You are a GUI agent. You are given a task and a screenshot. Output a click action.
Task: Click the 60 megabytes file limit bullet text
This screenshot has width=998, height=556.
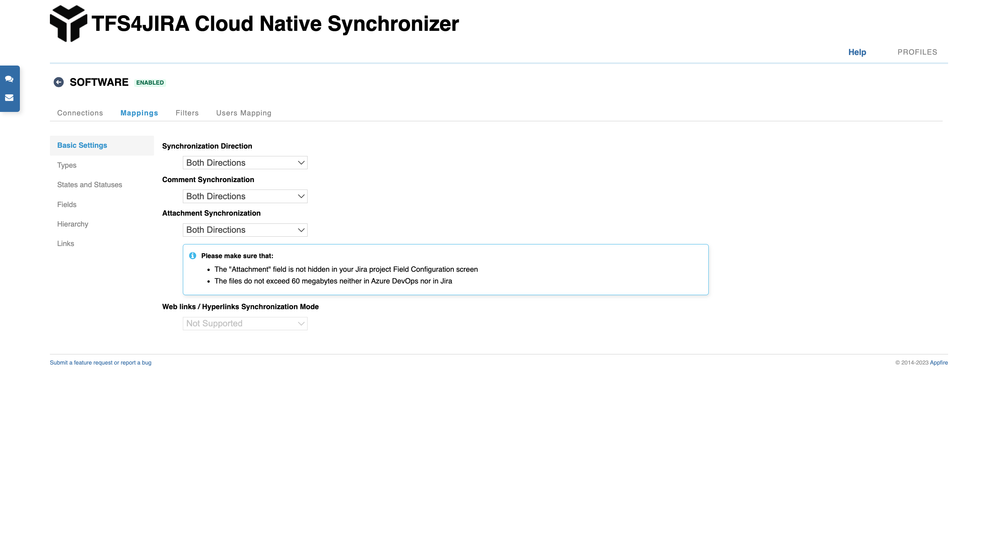coord(334,281)
